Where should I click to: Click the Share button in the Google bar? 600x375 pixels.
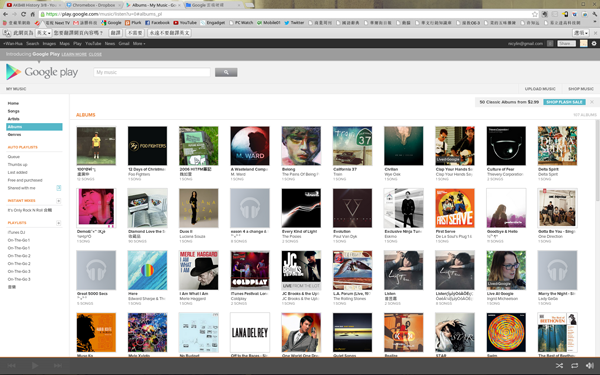point(566,44)
